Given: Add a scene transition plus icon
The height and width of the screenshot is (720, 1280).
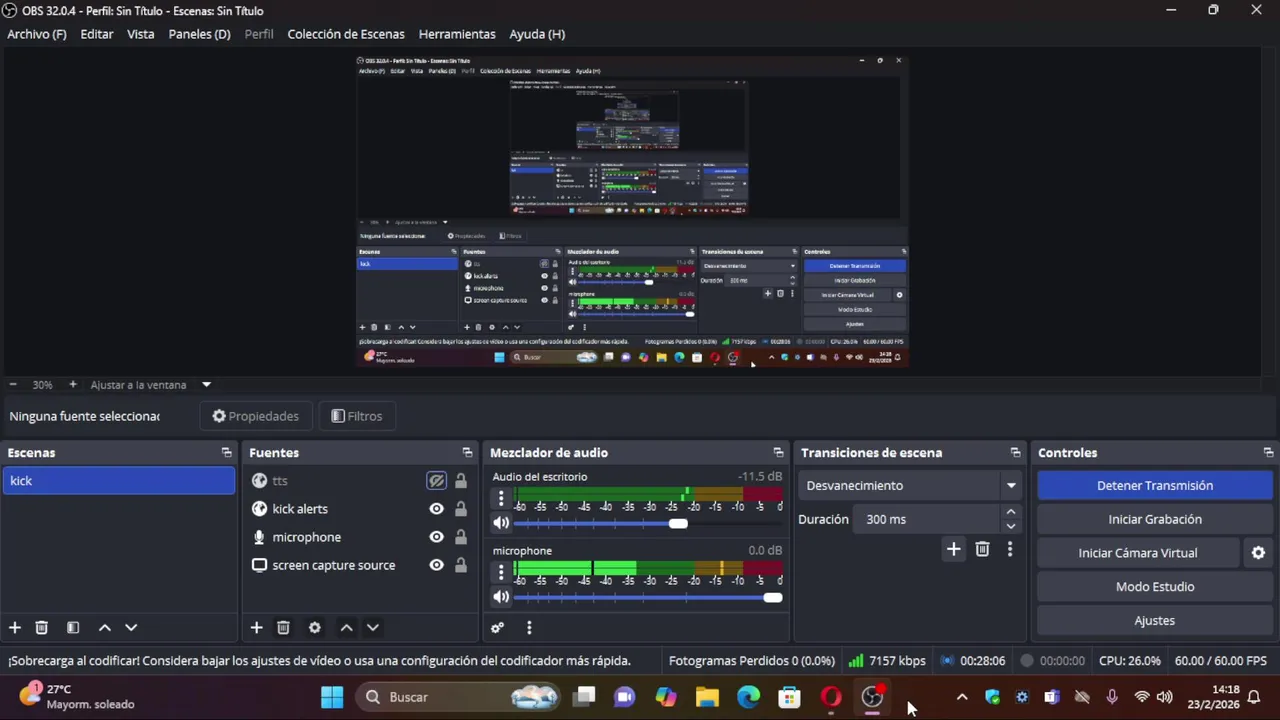Looking at the screenshot, I should click(953, 548).
